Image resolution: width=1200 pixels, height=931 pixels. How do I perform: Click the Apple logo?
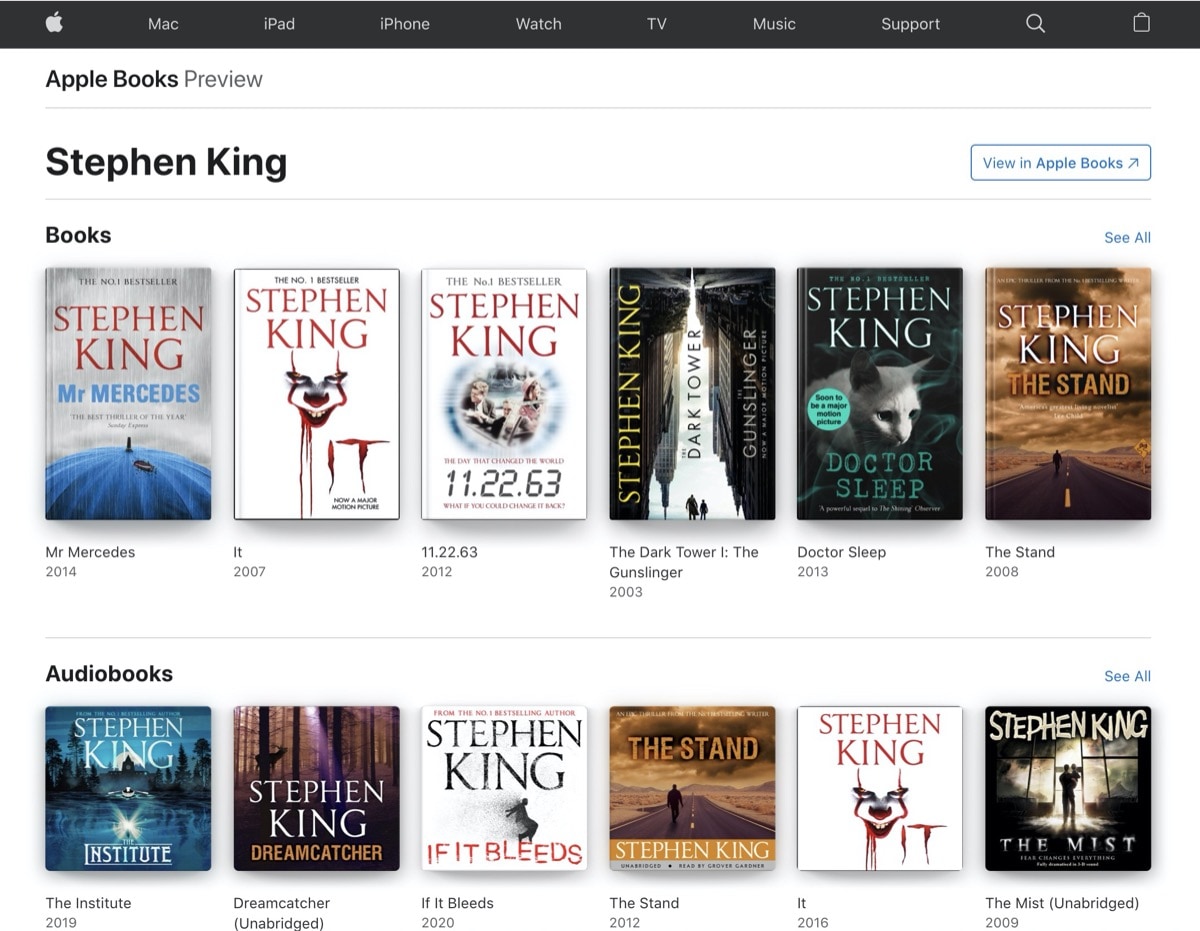coord(54,24)
